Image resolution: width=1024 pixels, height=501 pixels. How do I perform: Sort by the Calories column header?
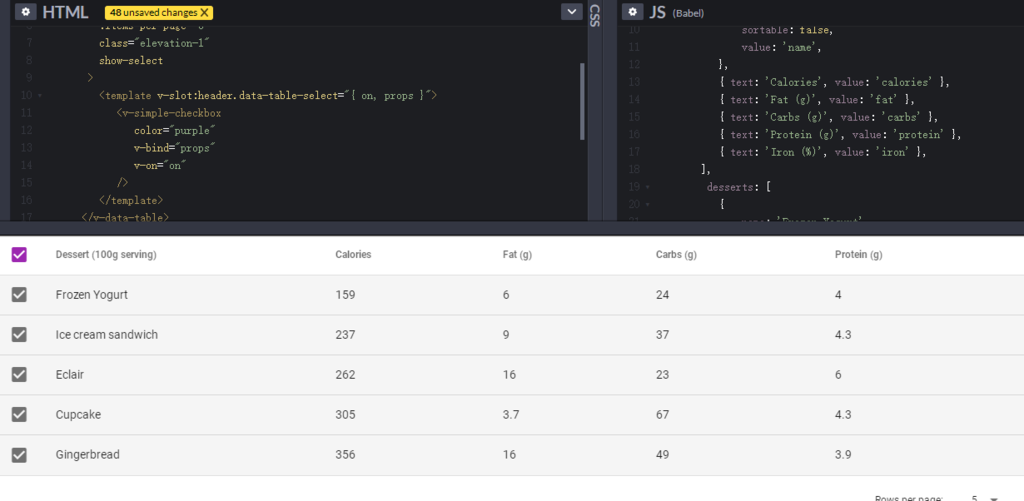353,255
